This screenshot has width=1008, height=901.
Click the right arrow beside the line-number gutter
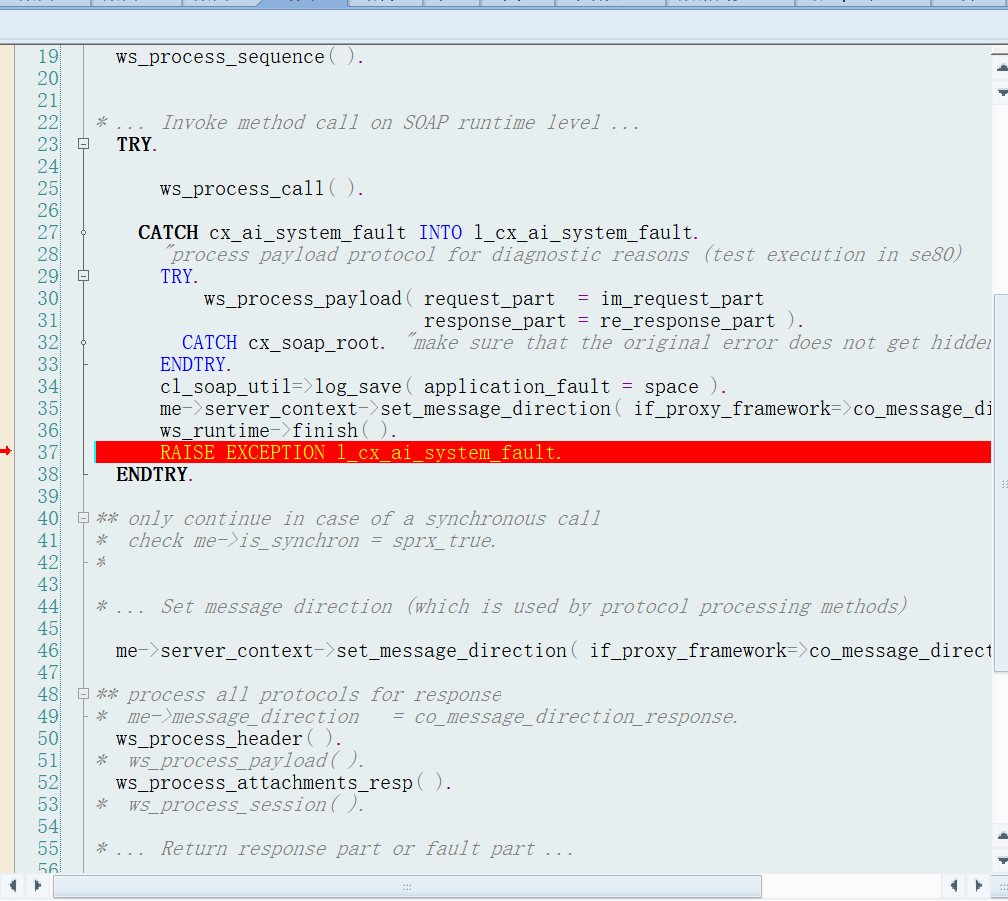37,886
